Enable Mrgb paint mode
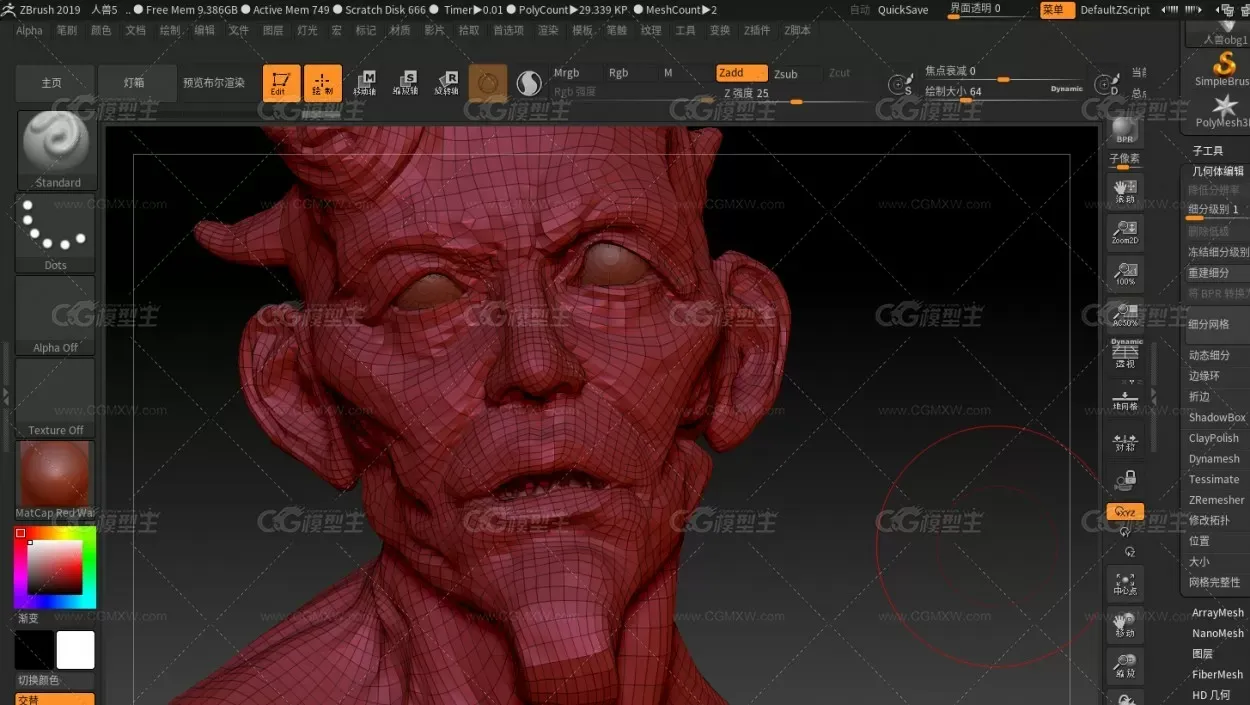Image resolution: width=1250 pixels, height=705 pixels. [566, 73]
